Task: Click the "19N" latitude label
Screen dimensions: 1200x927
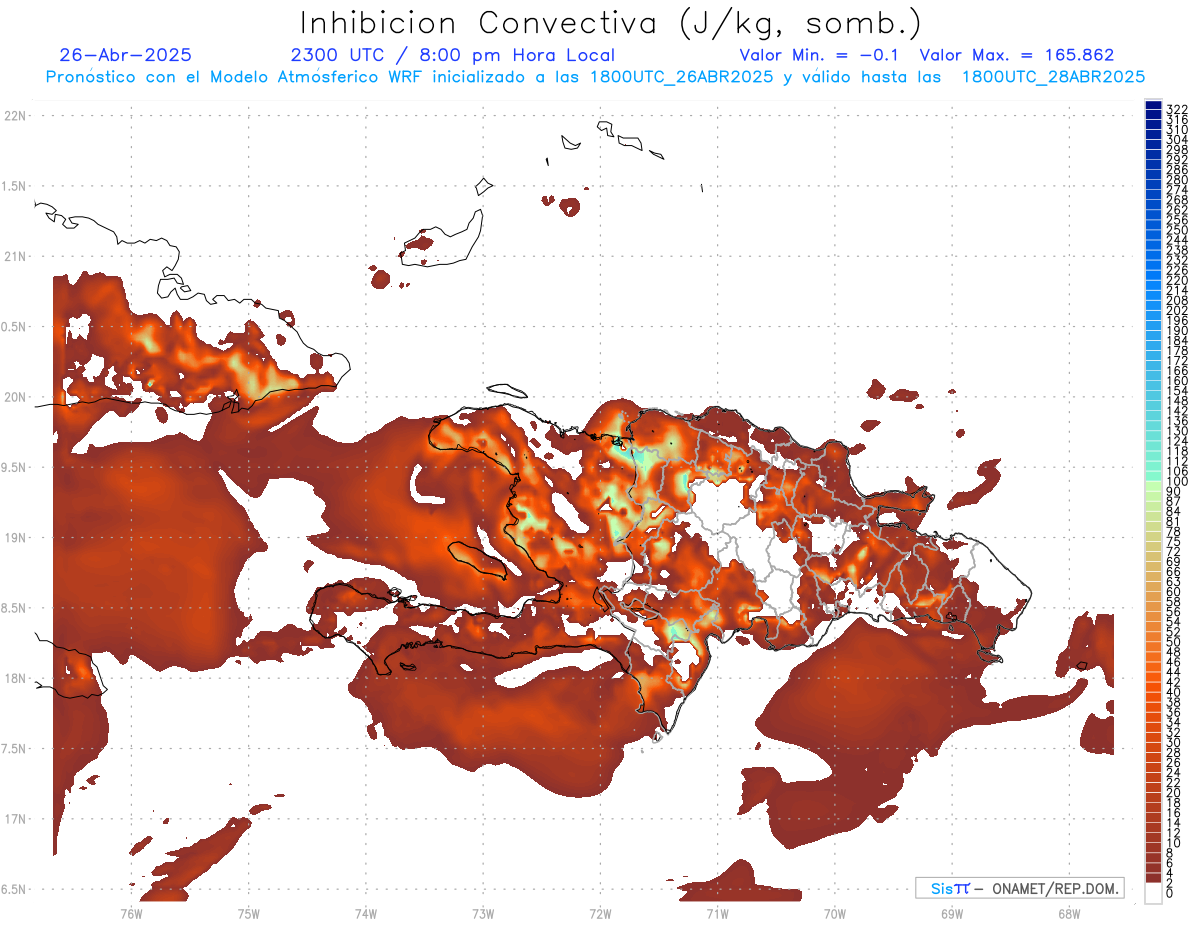Action: pyautogui.click(x=15, y=537)
